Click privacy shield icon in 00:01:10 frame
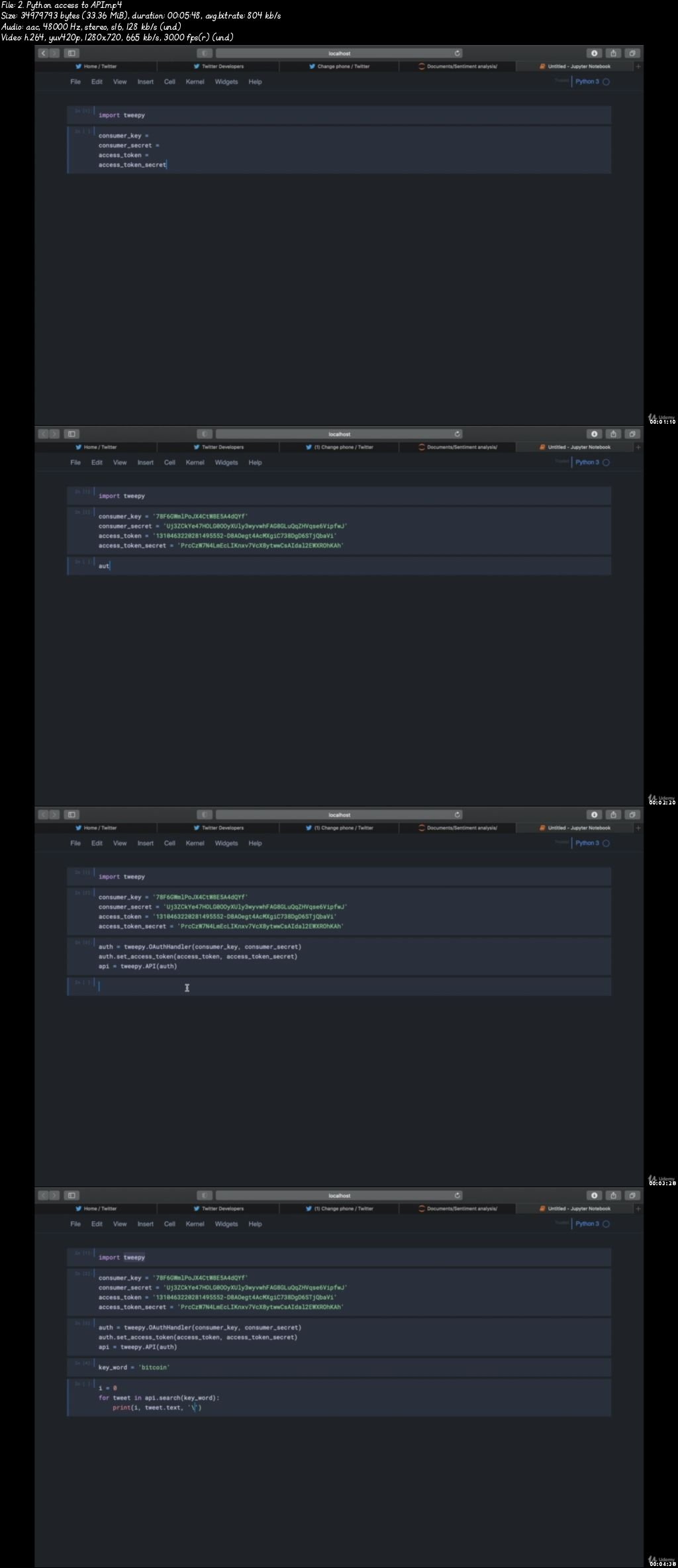The width and height of the screenshot is (678, 1568). (x=205, y=53)
